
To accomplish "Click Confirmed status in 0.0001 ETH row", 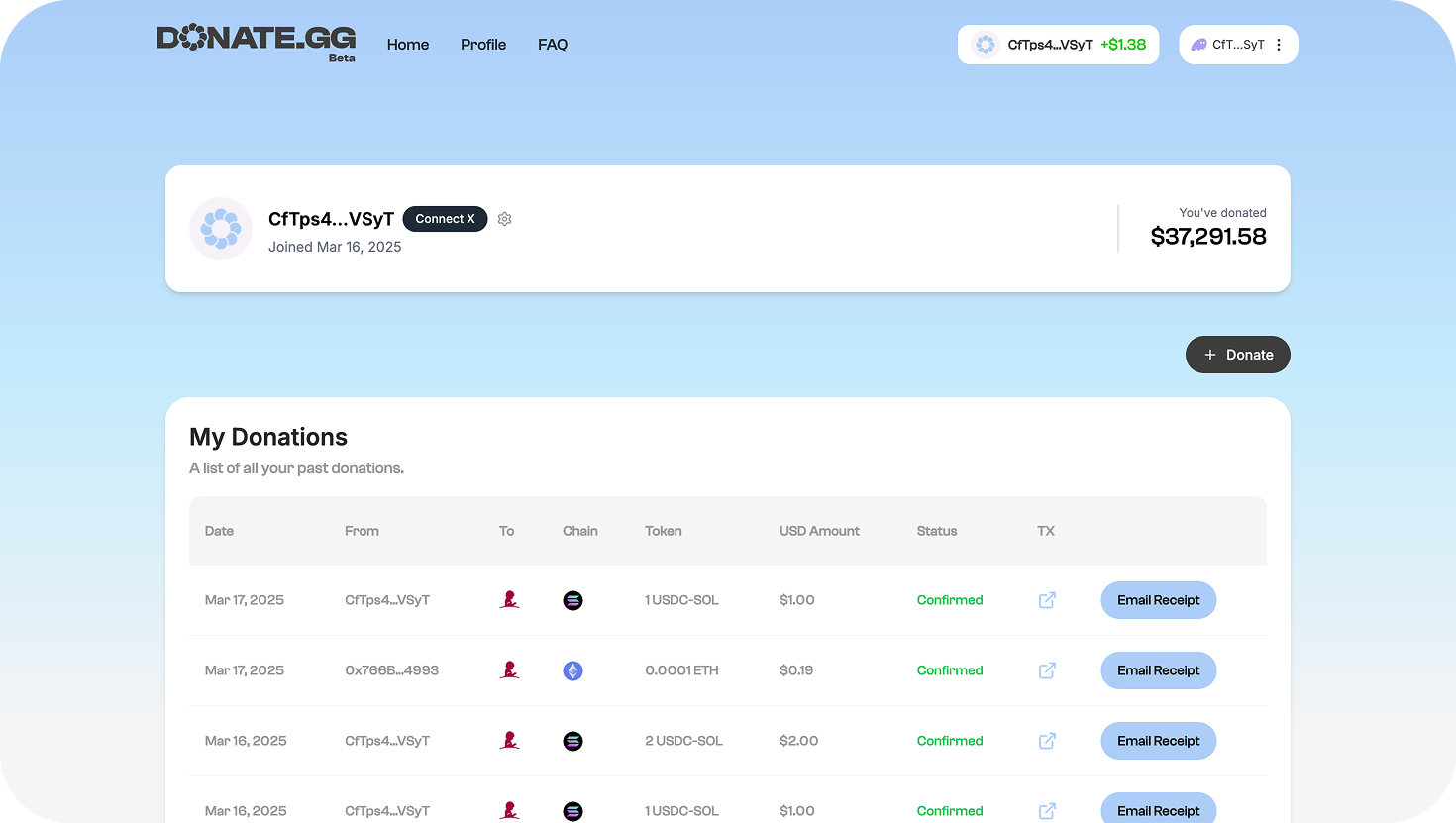I will (x=950, y=670).
